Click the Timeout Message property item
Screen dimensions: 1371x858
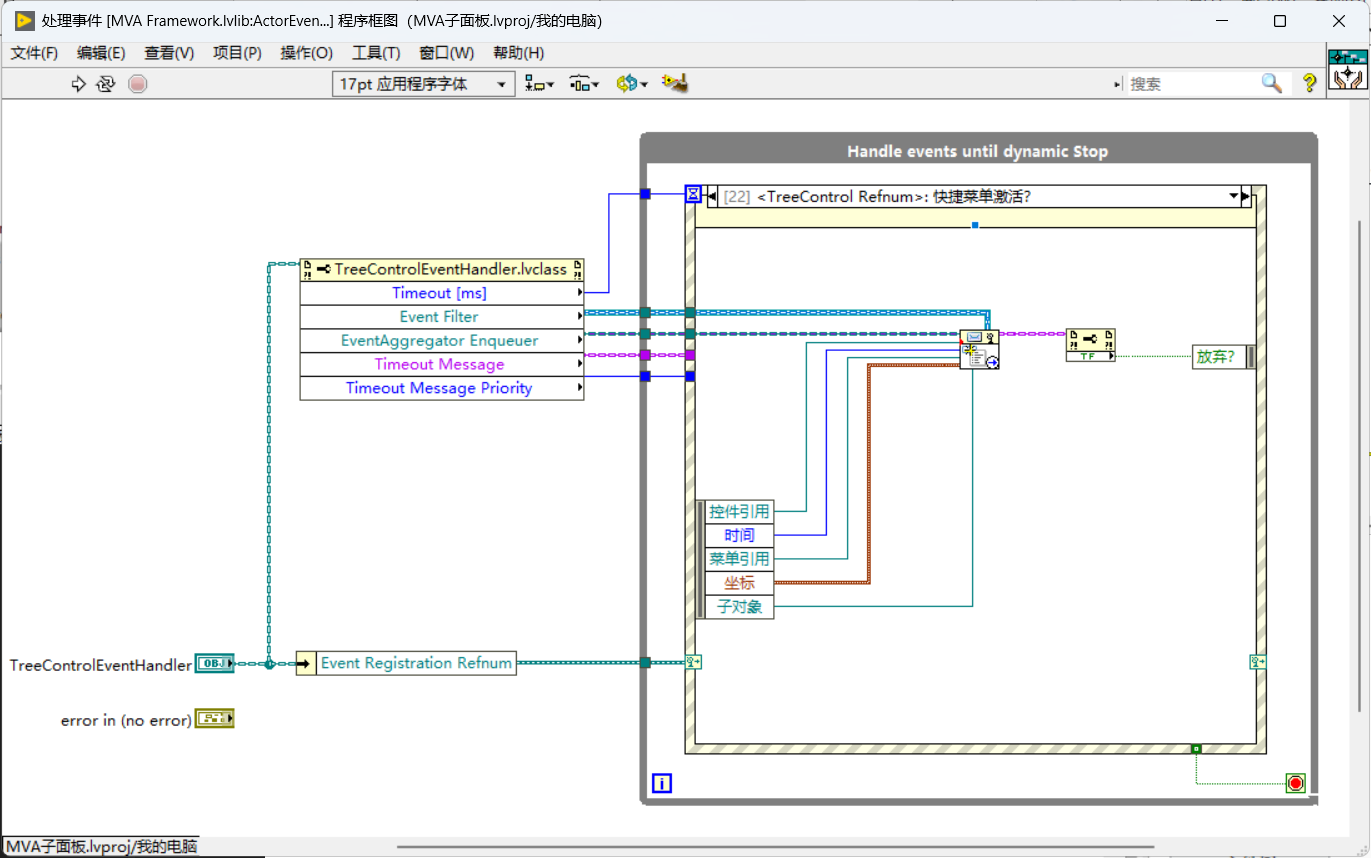click(x=441, y=364)
